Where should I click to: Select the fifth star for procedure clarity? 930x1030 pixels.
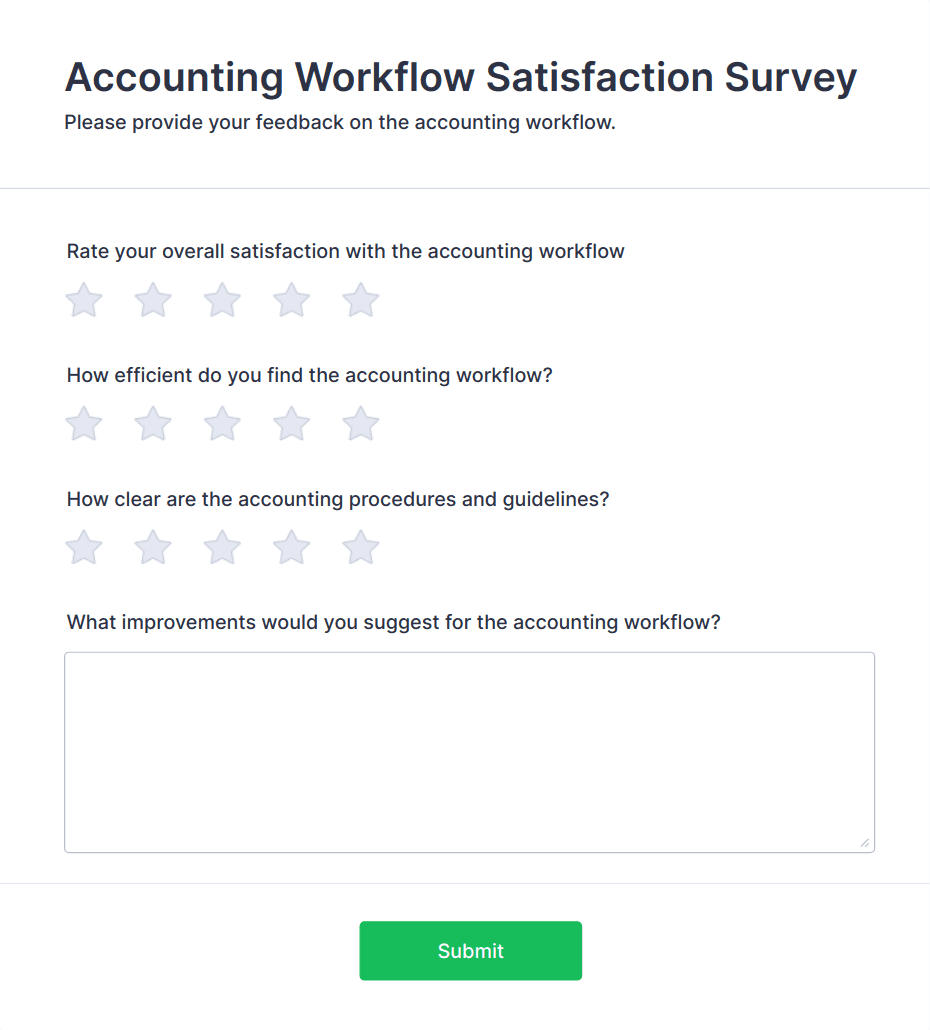coord(360,547)
